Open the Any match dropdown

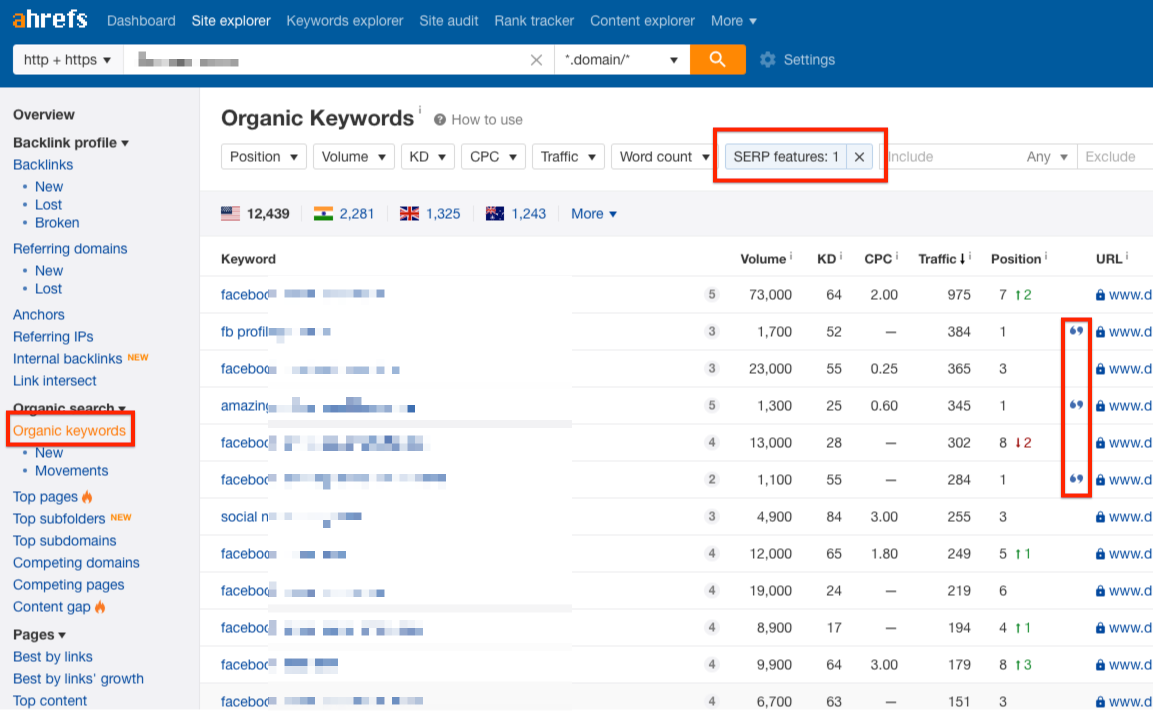click(x=1046, y=157)
